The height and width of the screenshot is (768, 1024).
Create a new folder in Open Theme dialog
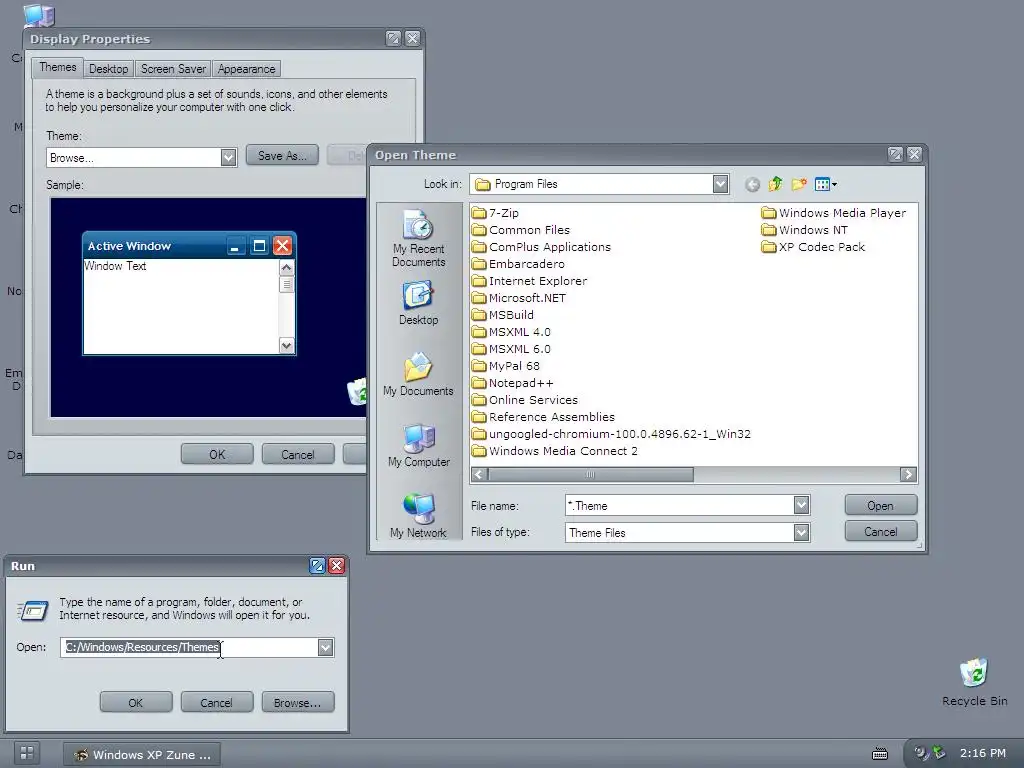pos(799,185)
